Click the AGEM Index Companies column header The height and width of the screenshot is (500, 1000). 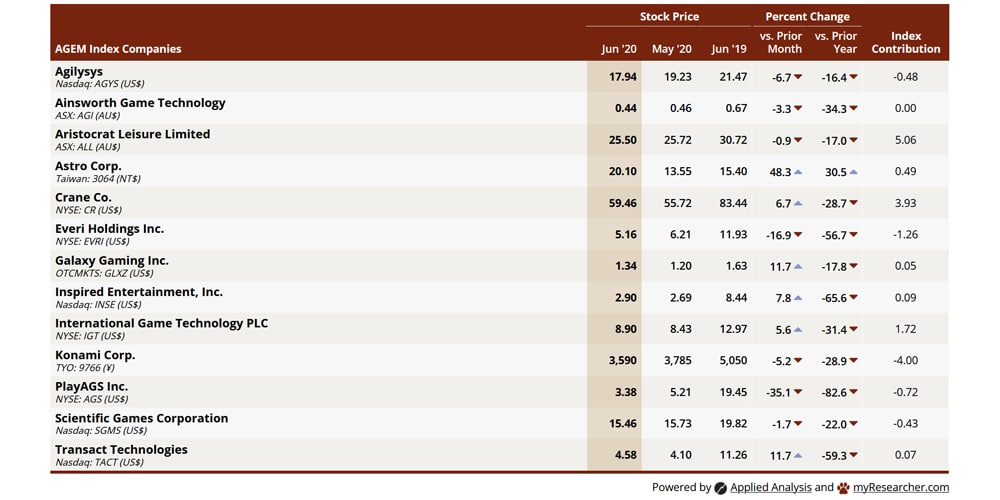click(118, 49)
